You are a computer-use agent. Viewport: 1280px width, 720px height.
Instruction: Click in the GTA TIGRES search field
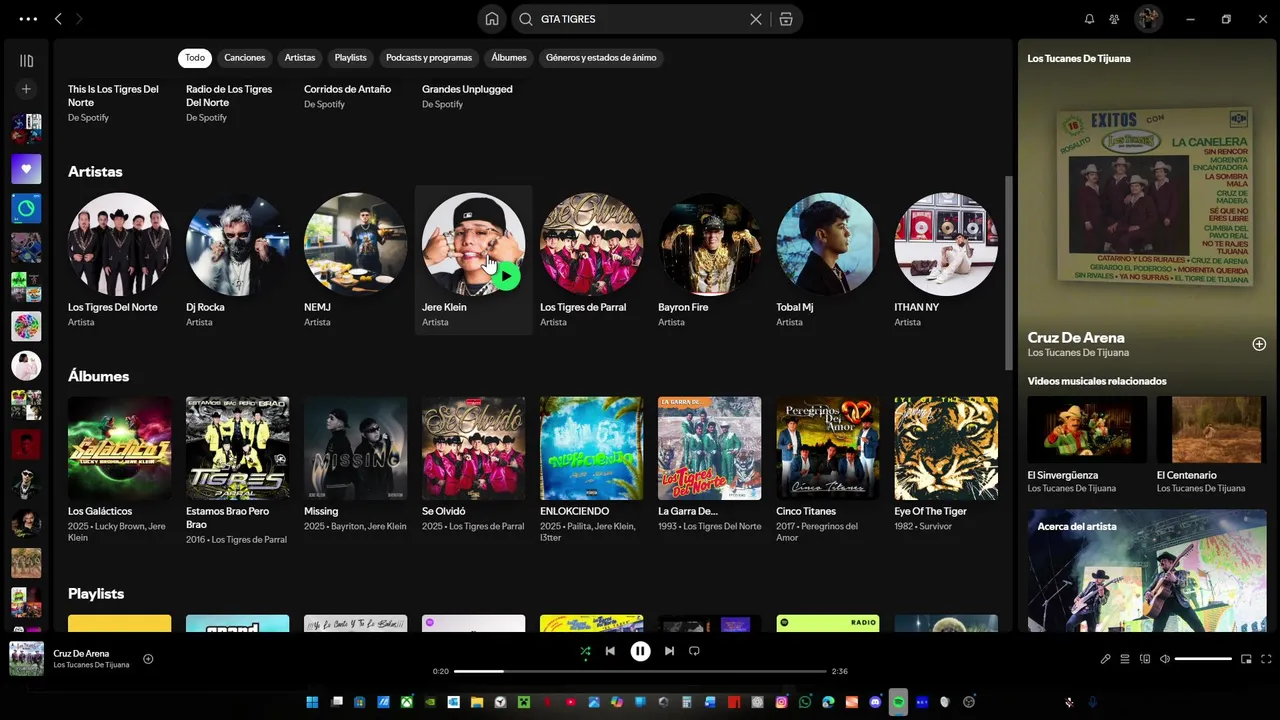[x=640, y=19]
